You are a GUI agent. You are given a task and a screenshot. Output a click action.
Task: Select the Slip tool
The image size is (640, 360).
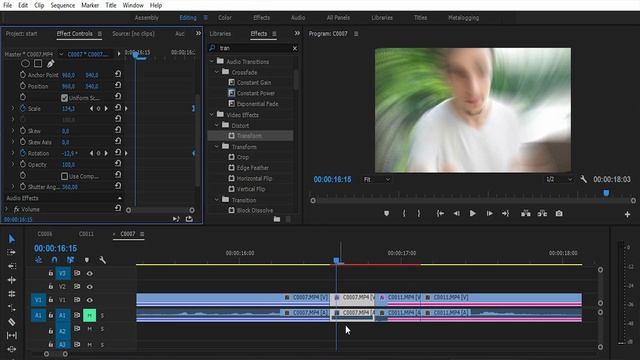(x=11, y=336)
